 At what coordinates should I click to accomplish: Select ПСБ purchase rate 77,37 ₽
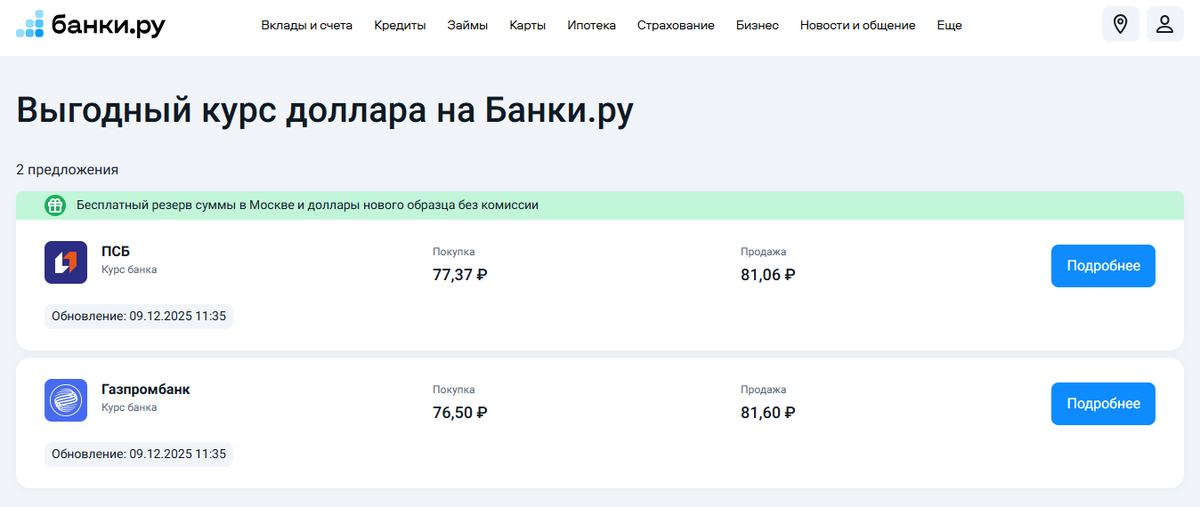click(x=460, y=274)
